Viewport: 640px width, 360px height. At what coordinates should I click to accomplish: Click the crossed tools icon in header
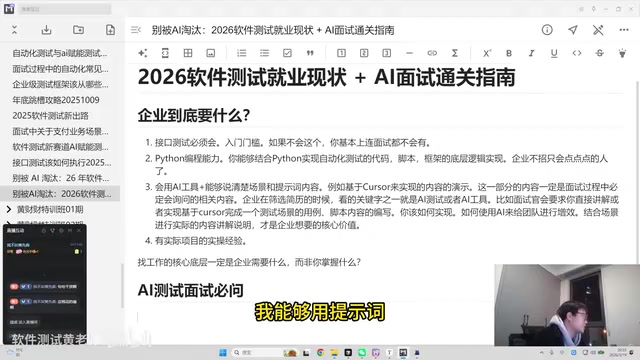598,30
